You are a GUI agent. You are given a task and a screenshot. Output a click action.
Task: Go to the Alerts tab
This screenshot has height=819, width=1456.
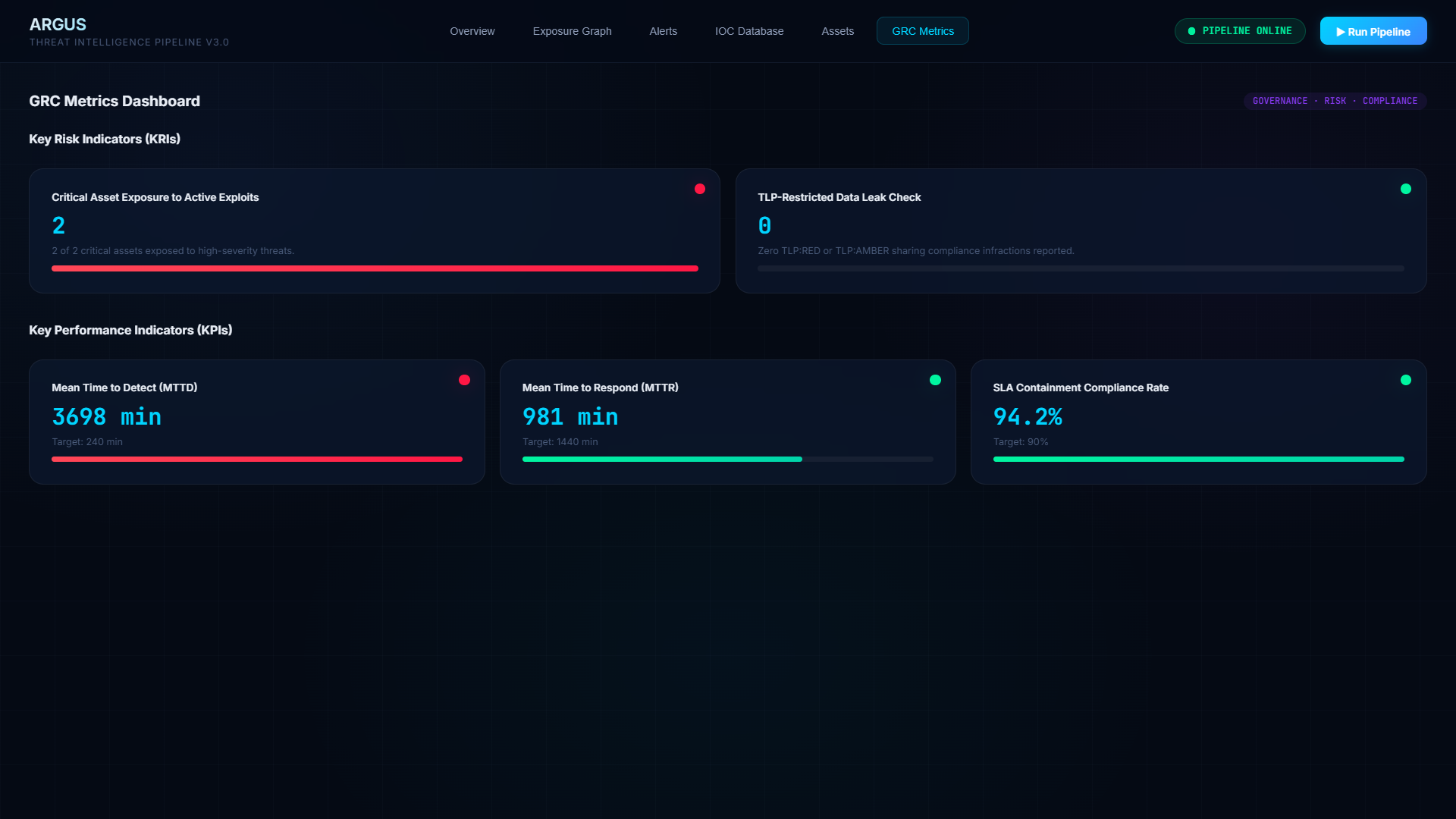(663, 31)
